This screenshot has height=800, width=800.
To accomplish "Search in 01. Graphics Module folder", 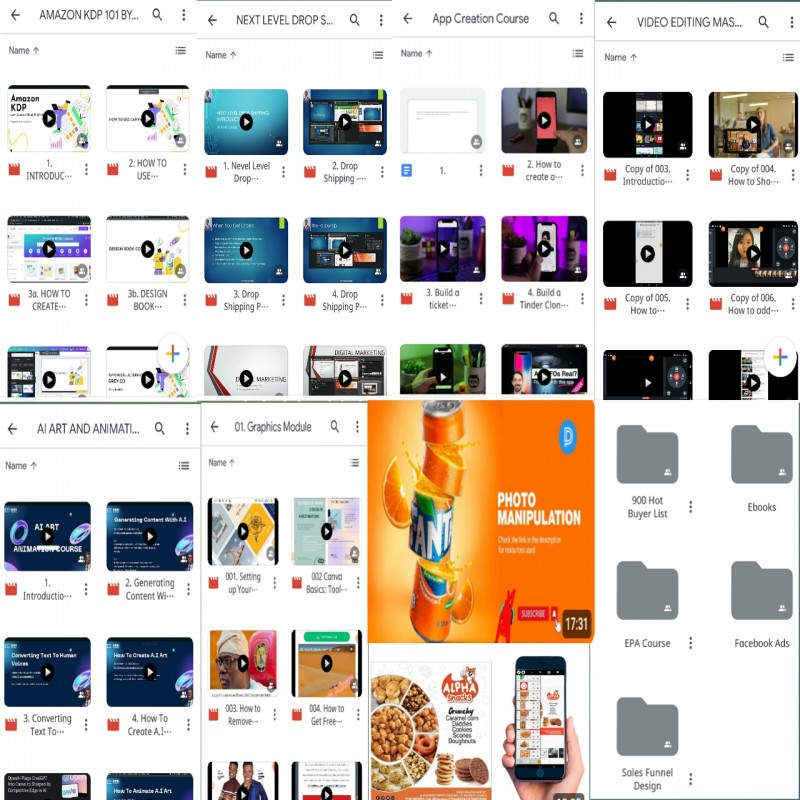I will click(x=335, y=427).
